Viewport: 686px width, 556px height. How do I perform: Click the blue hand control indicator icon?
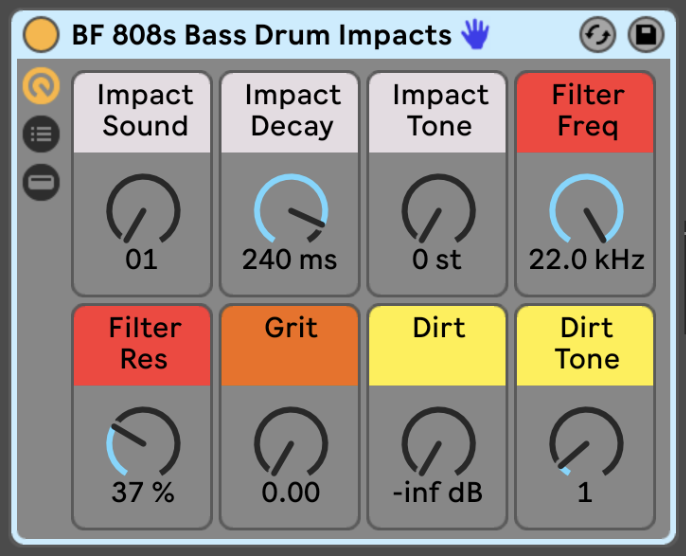click(x=475, y=34)
